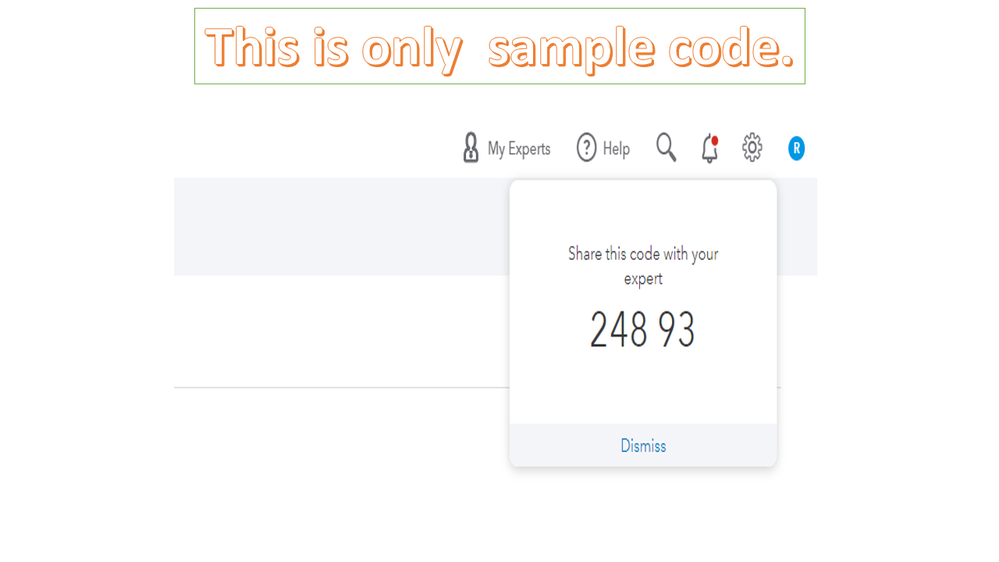Click the Help question mark icon
999x562 pixels.
586,148
